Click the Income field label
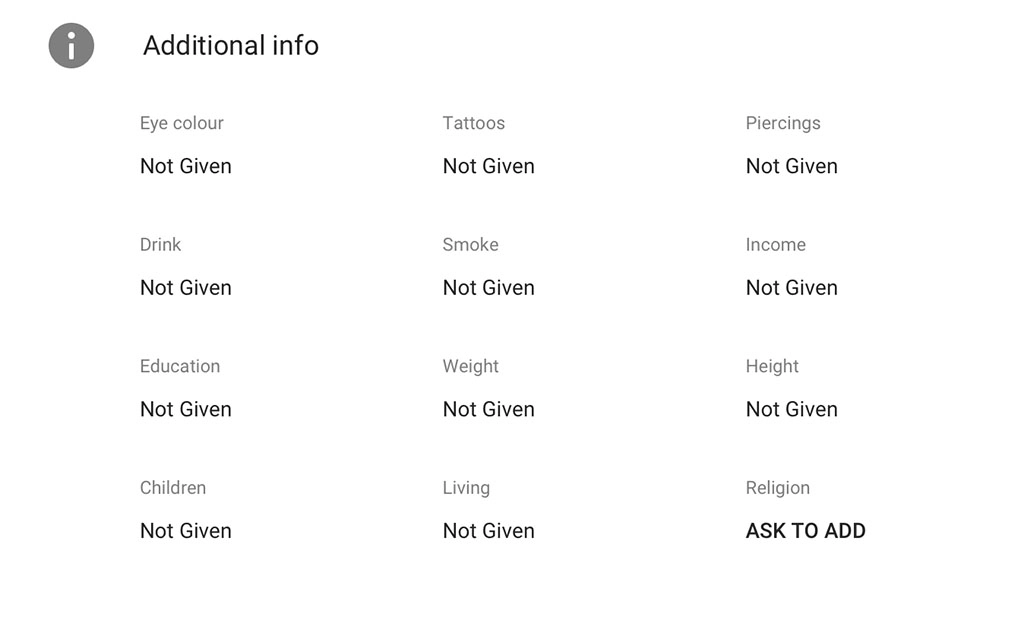The image size is (1024, 617). coord(776,244)
